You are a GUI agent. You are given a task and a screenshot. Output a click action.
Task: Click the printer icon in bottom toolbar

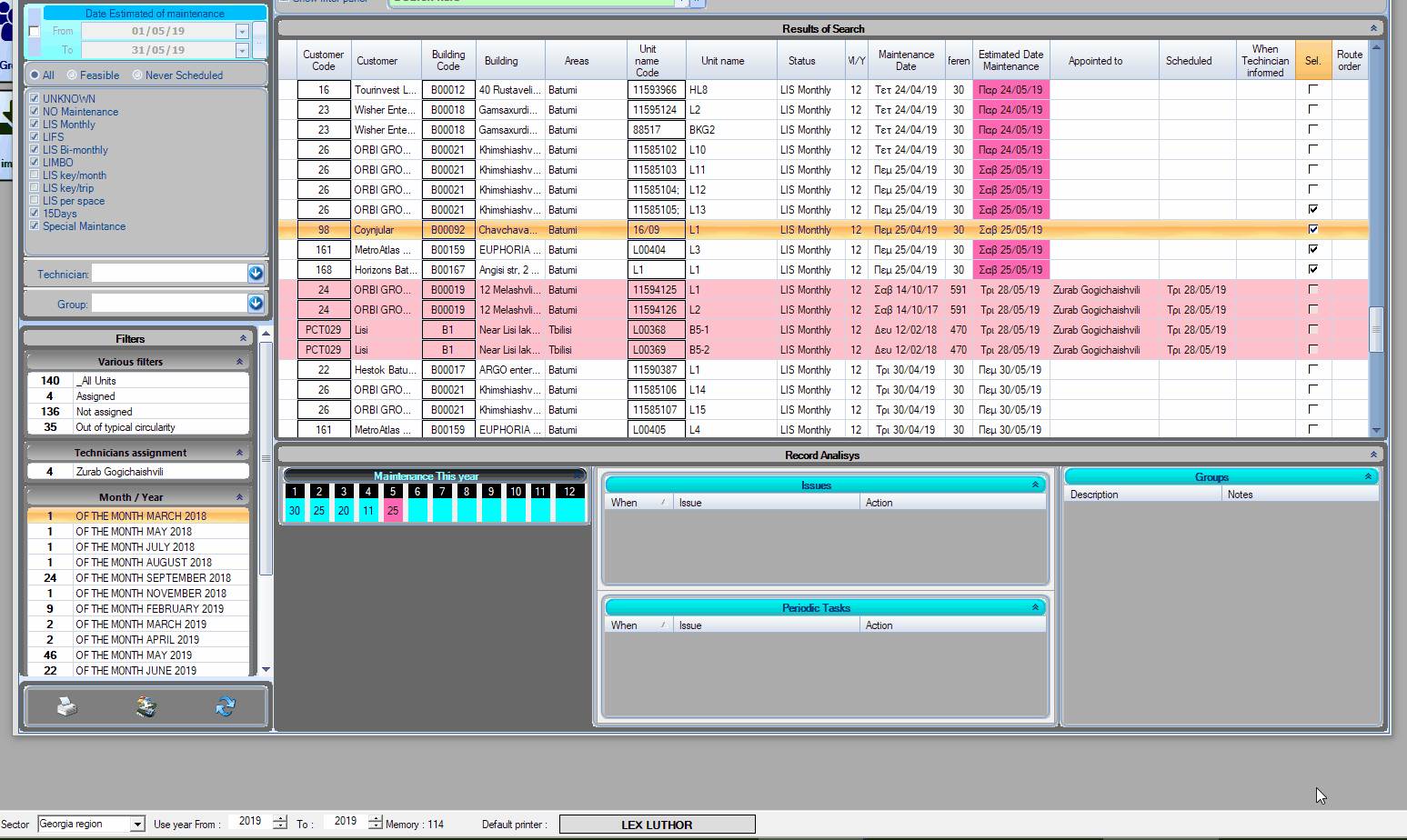[x=67, y=706]
